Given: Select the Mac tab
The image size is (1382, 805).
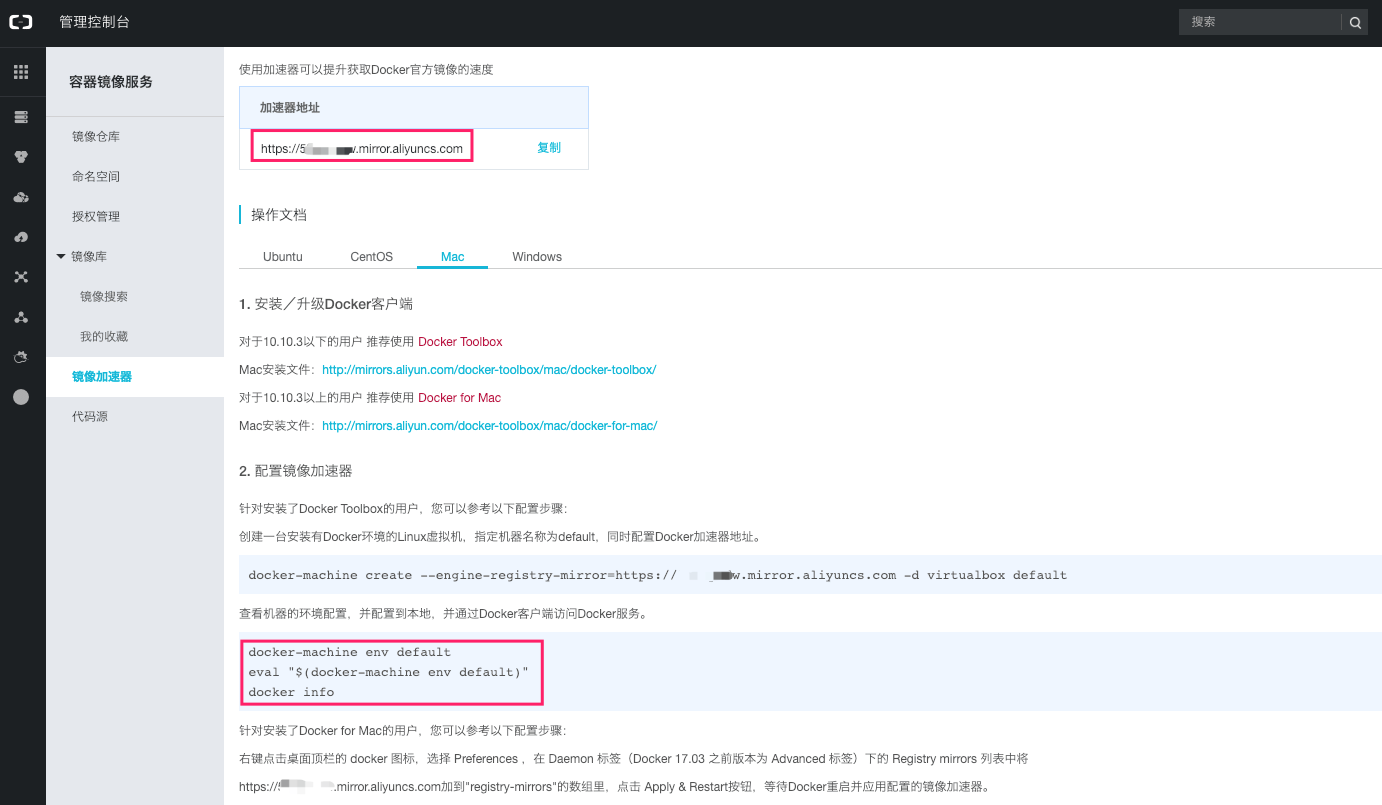Looking at the screenshot, I should click(x=453, y=257).
